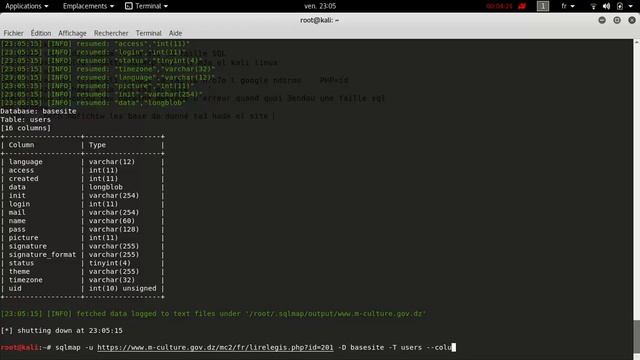Viewport: 640px width, 360px height.
Task: Click the 'Type' table header
Action: click(x=97, y=145)
